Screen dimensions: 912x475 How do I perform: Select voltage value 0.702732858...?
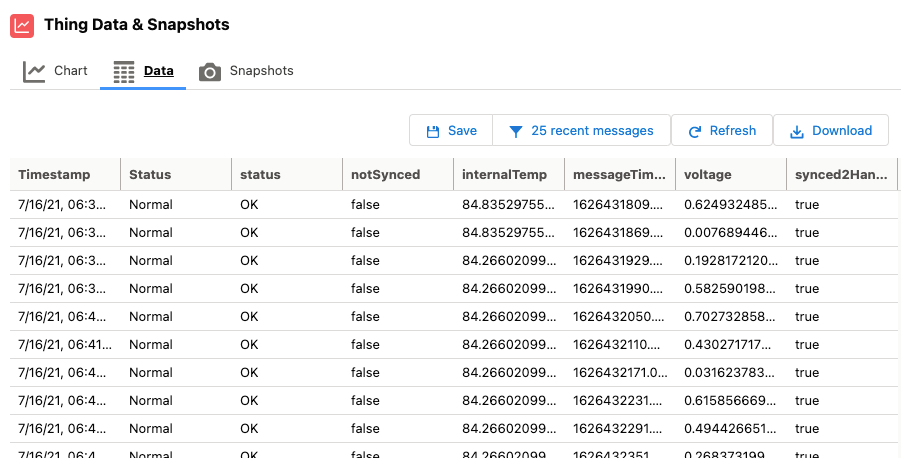[x=729, y=316]
